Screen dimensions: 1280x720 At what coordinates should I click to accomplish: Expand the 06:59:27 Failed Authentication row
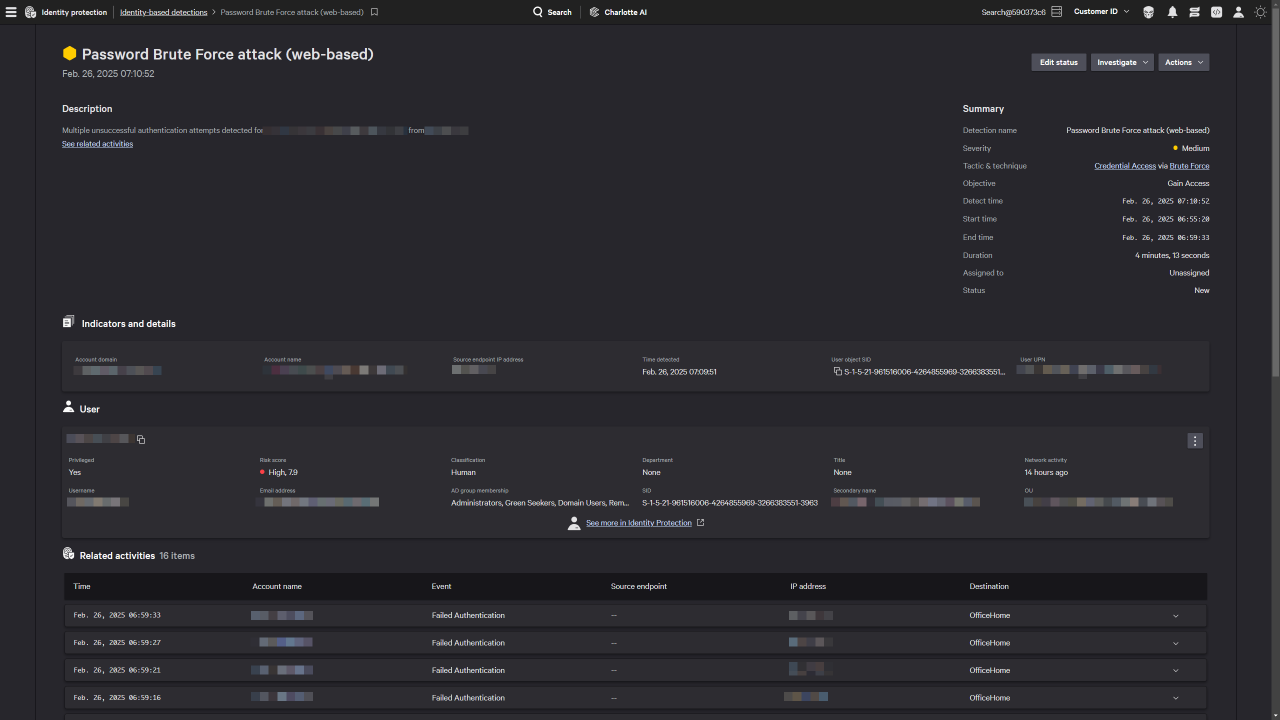(1175, 643)
